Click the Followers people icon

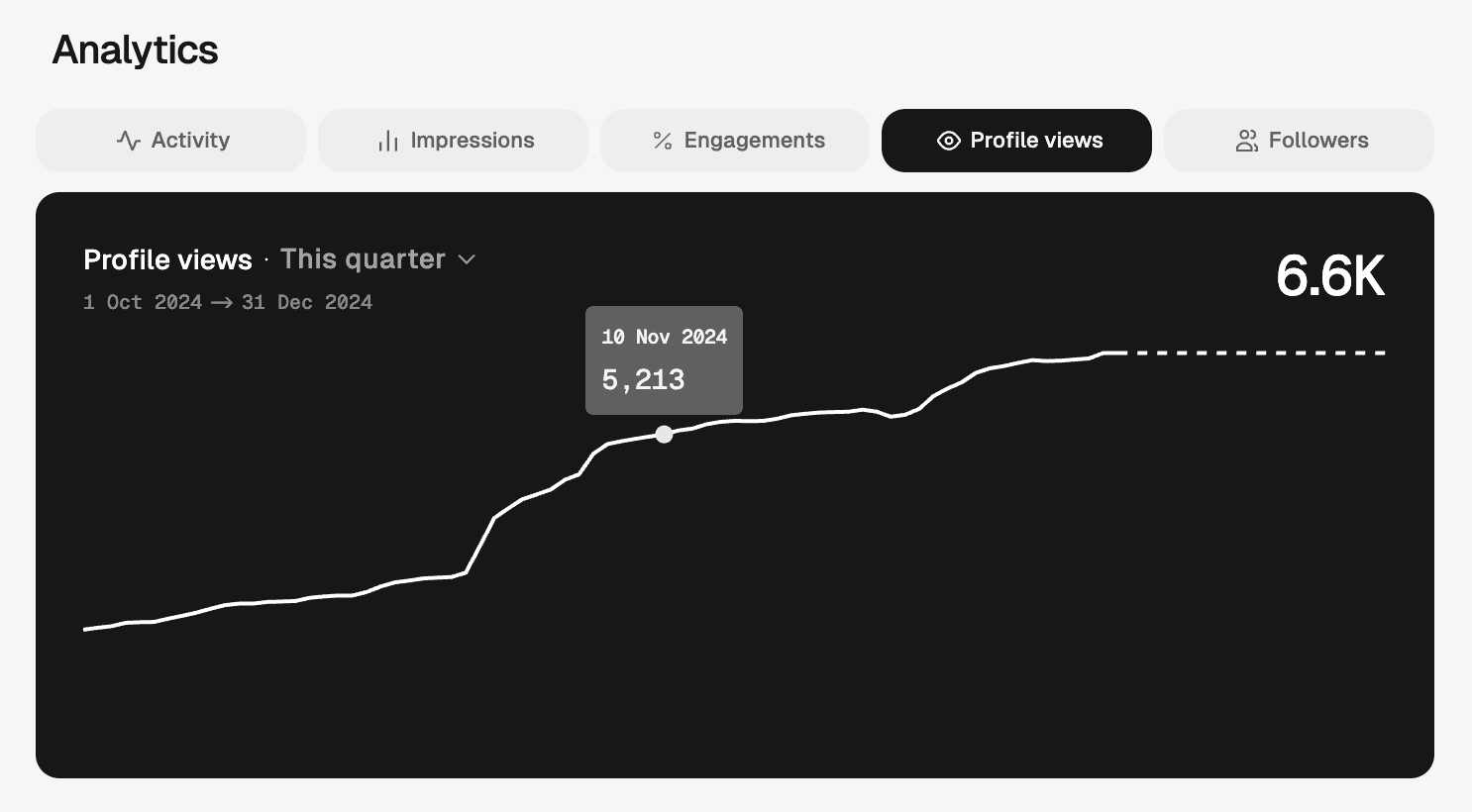tap(1246, 141)
